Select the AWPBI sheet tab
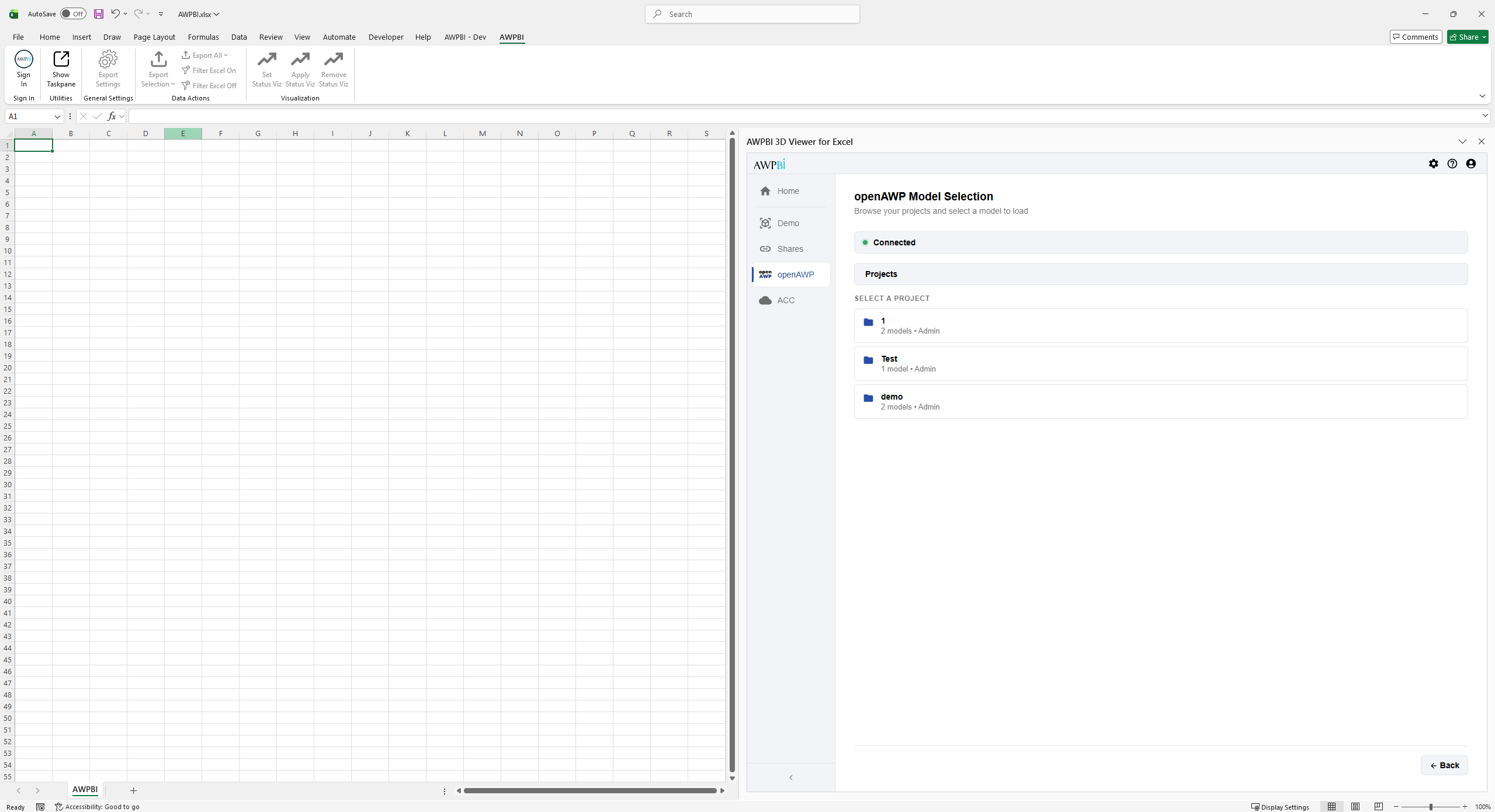Screen dimensions: 1495x812 tap(85, 790)
